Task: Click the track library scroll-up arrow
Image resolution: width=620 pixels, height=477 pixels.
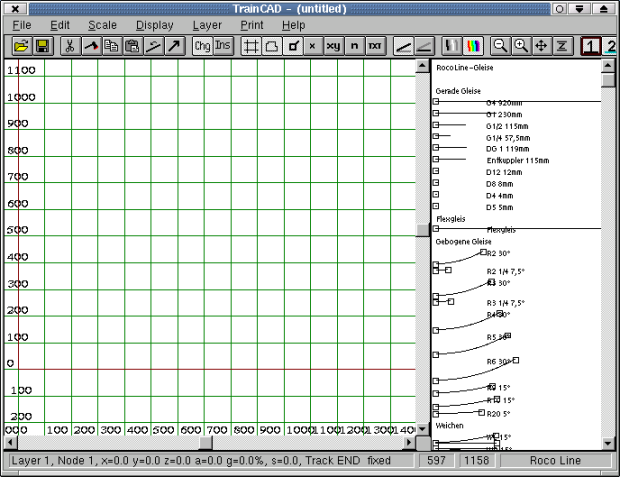Action: [608, 66]
